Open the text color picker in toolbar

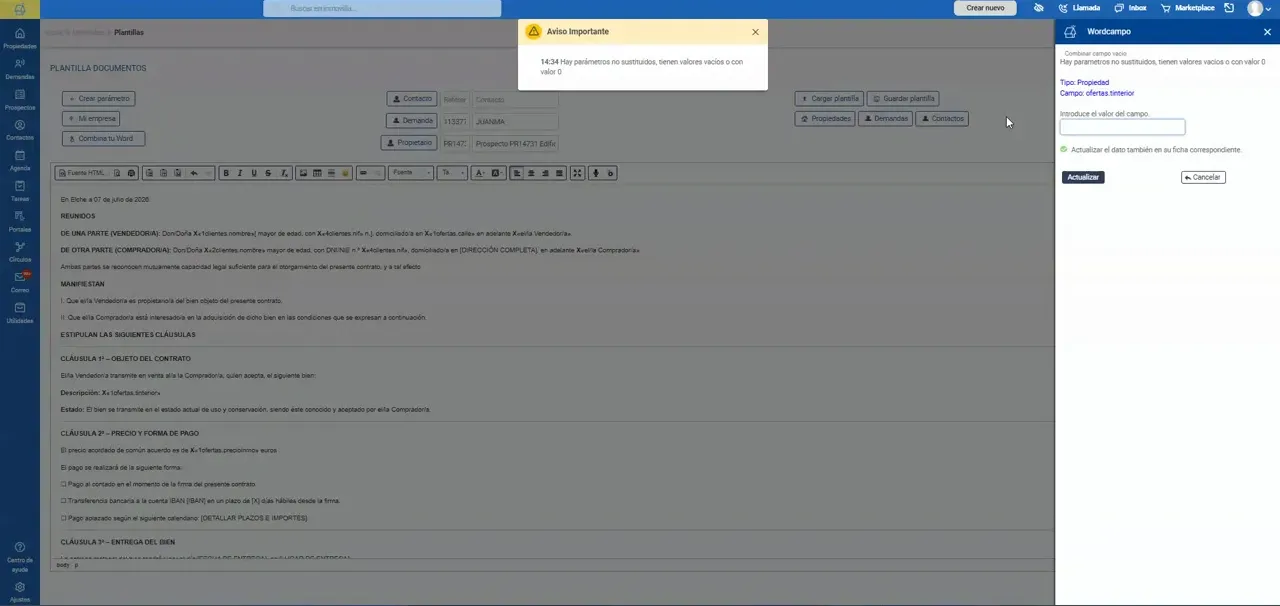(480, 173)
